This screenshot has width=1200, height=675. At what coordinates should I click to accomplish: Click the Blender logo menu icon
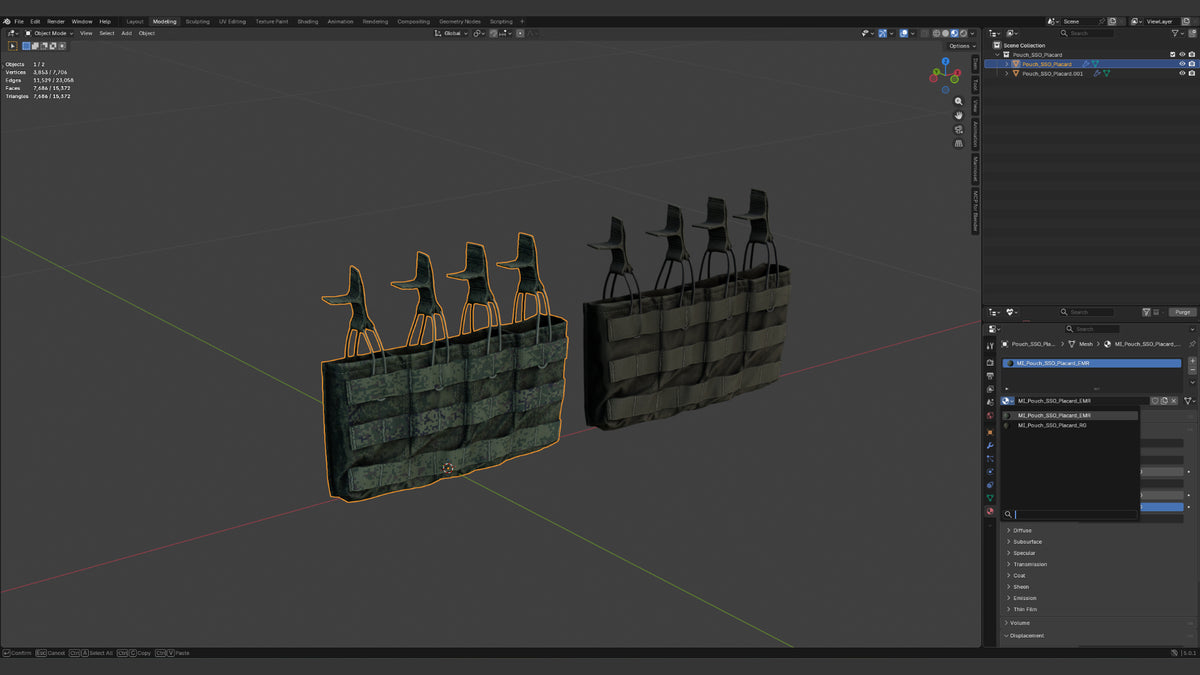[x=6, y=21]
